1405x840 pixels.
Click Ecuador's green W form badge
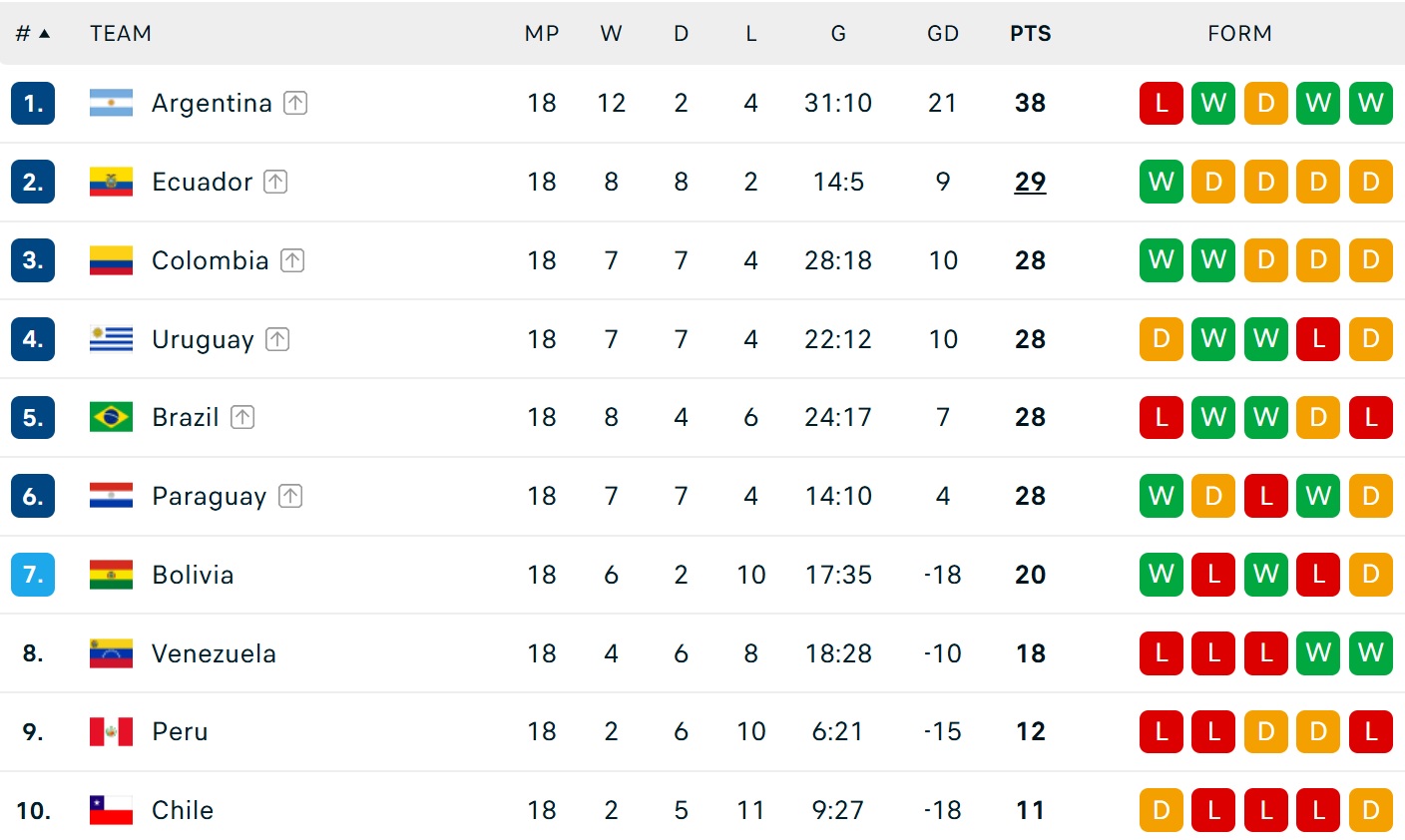1161,182
